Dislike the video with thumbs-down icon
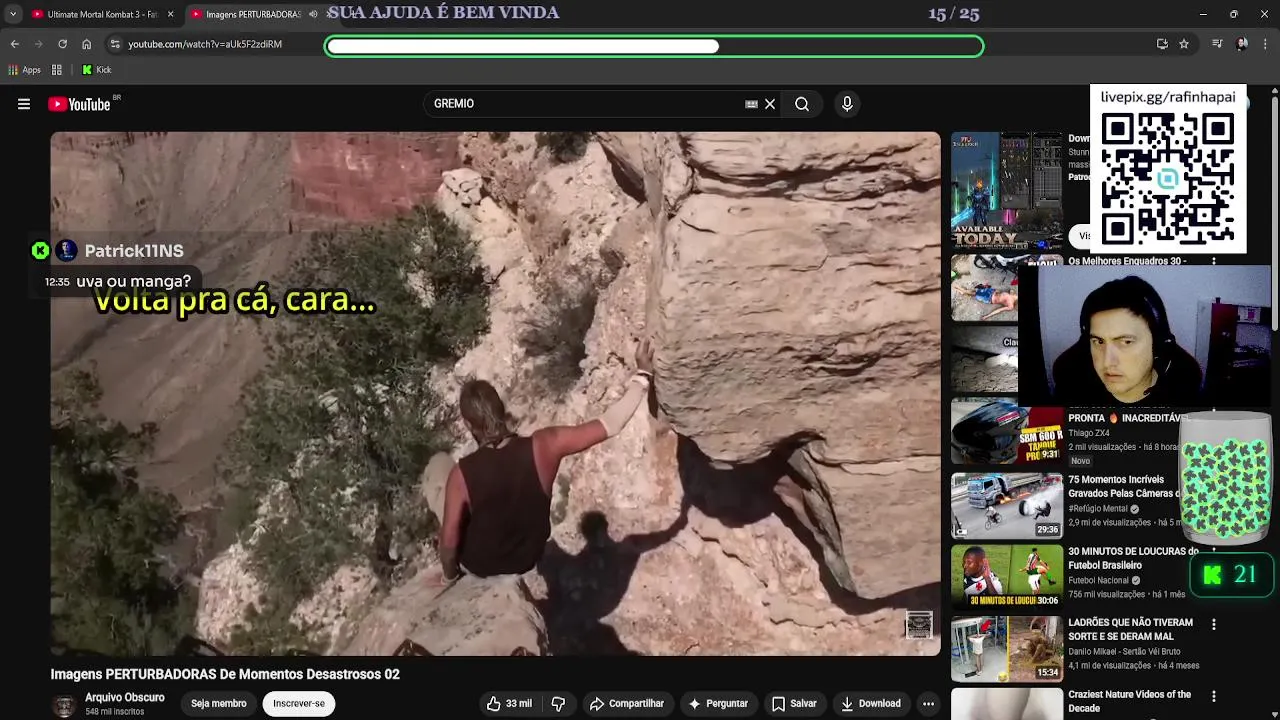 coord(559,704)
